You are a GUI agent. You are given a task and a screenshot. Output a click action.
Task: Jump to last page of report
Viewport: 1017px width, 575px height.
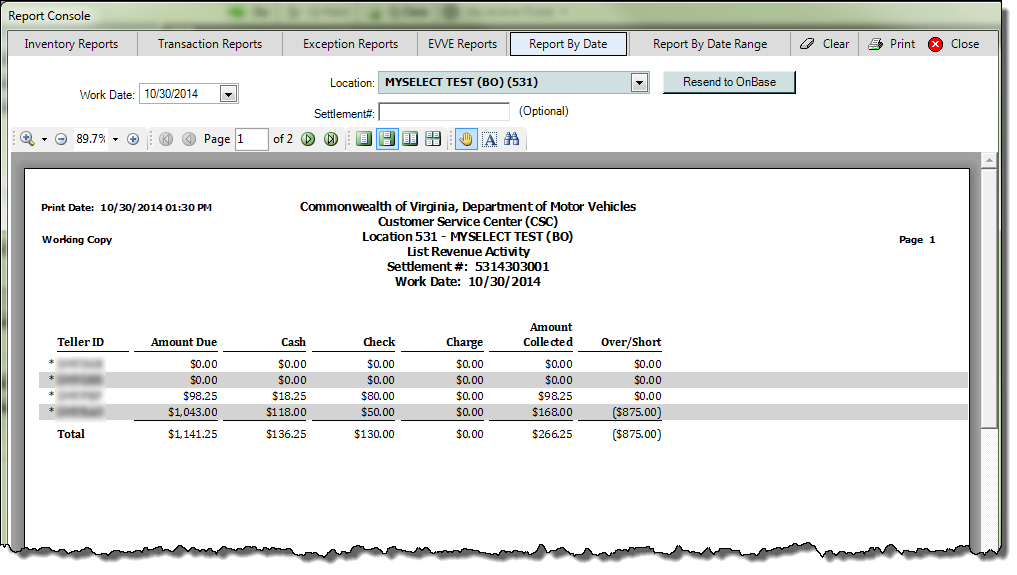pyautogui.click(x=330, y=139)
